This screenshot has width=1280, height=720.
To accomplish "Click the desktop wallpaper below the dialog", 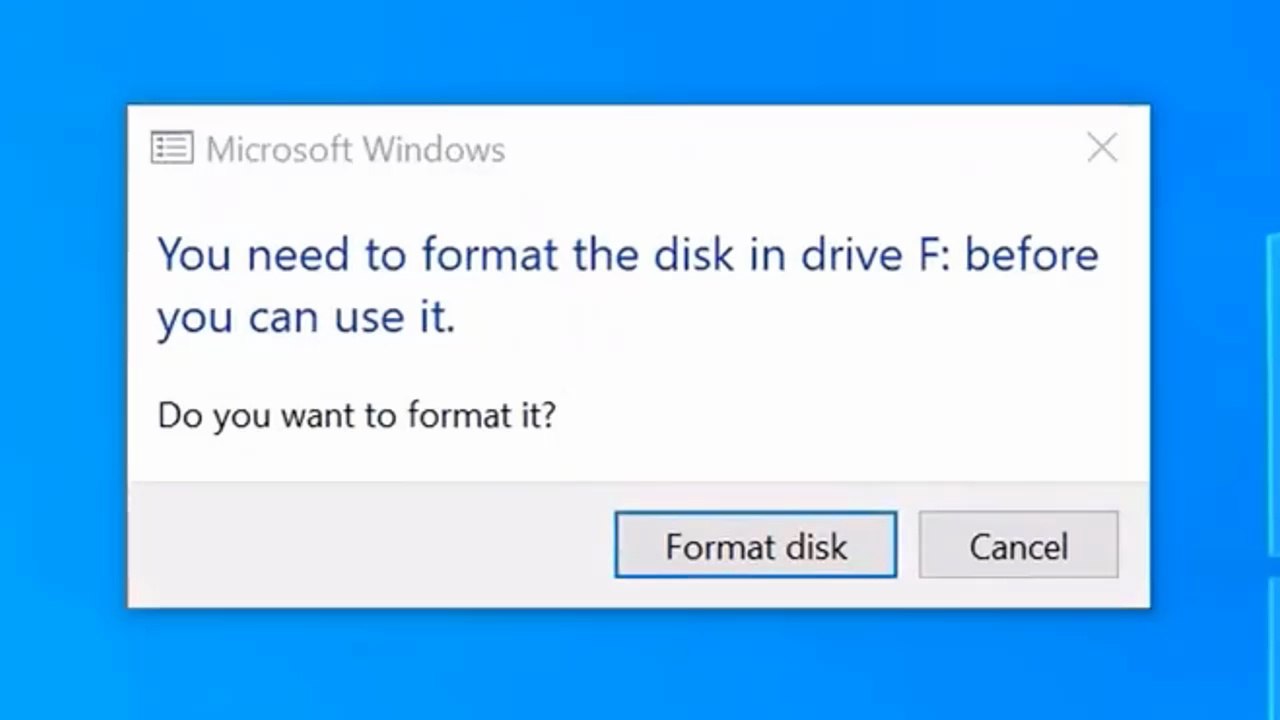I will pyautogui.click(x=640, y=665).
